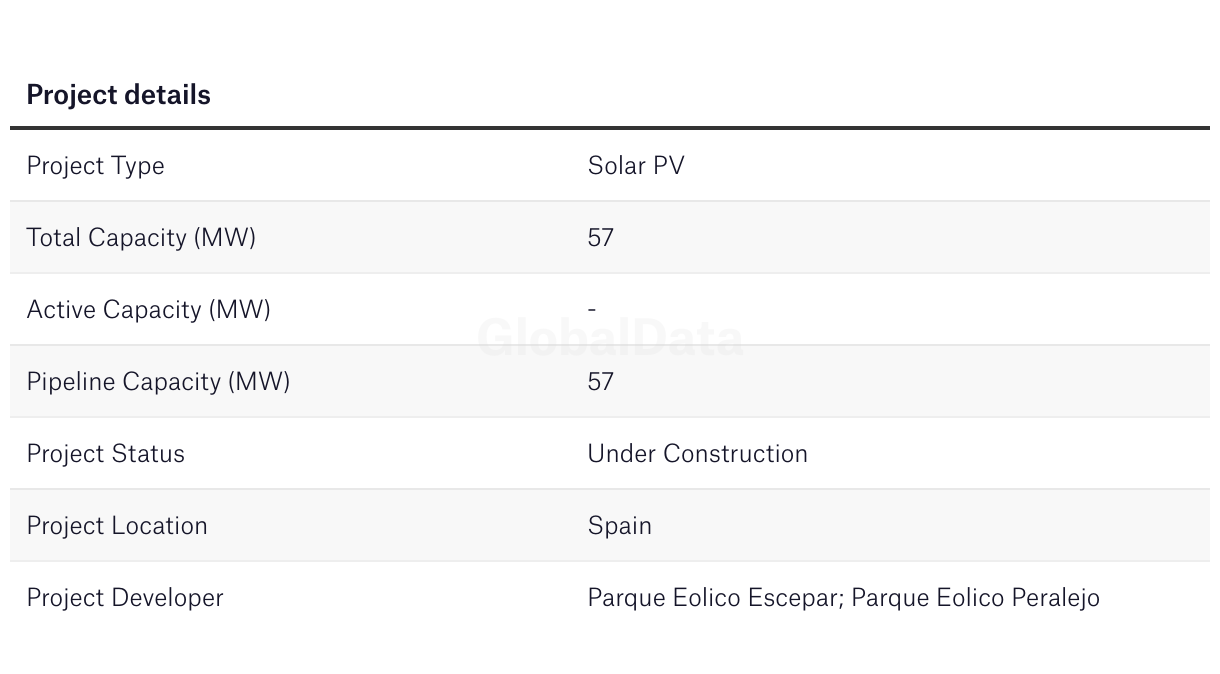Click the dash value for Active Capacity
Viewport: 1220px width, 674px height.
coord(592,310)
